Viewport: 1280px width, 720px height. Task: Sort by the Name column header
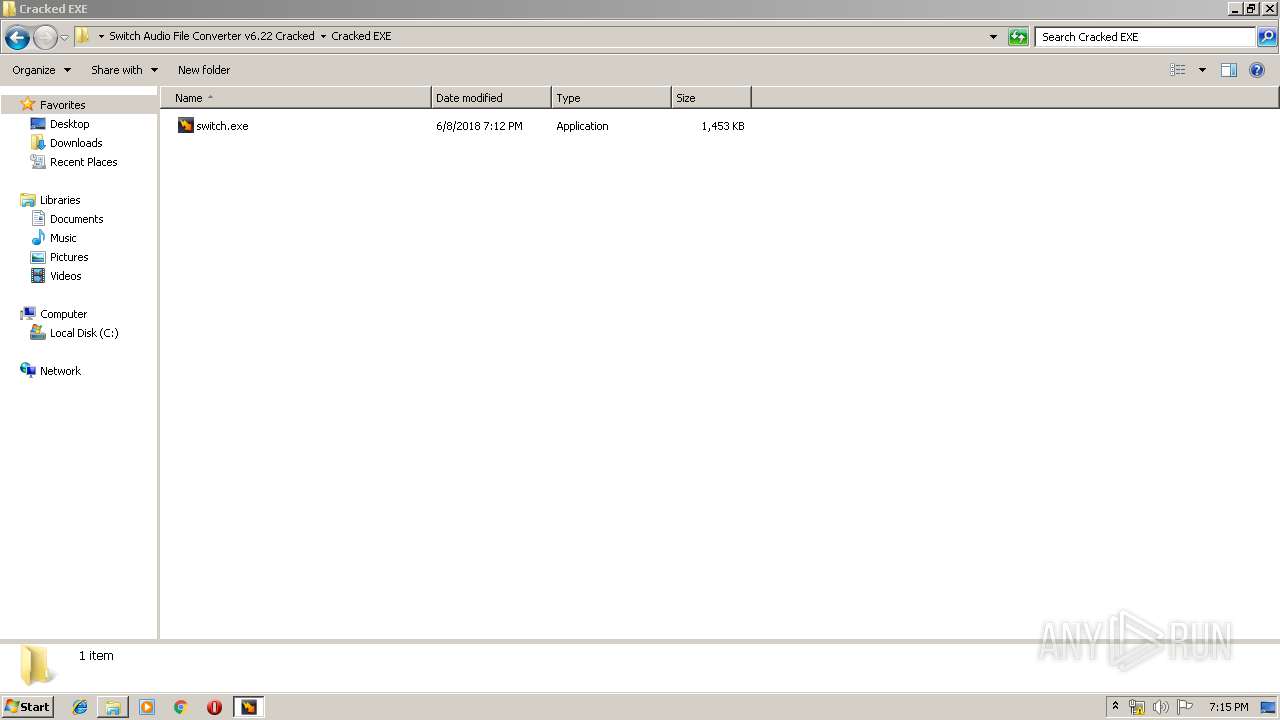pyautogui.click(x=296, y=98)
